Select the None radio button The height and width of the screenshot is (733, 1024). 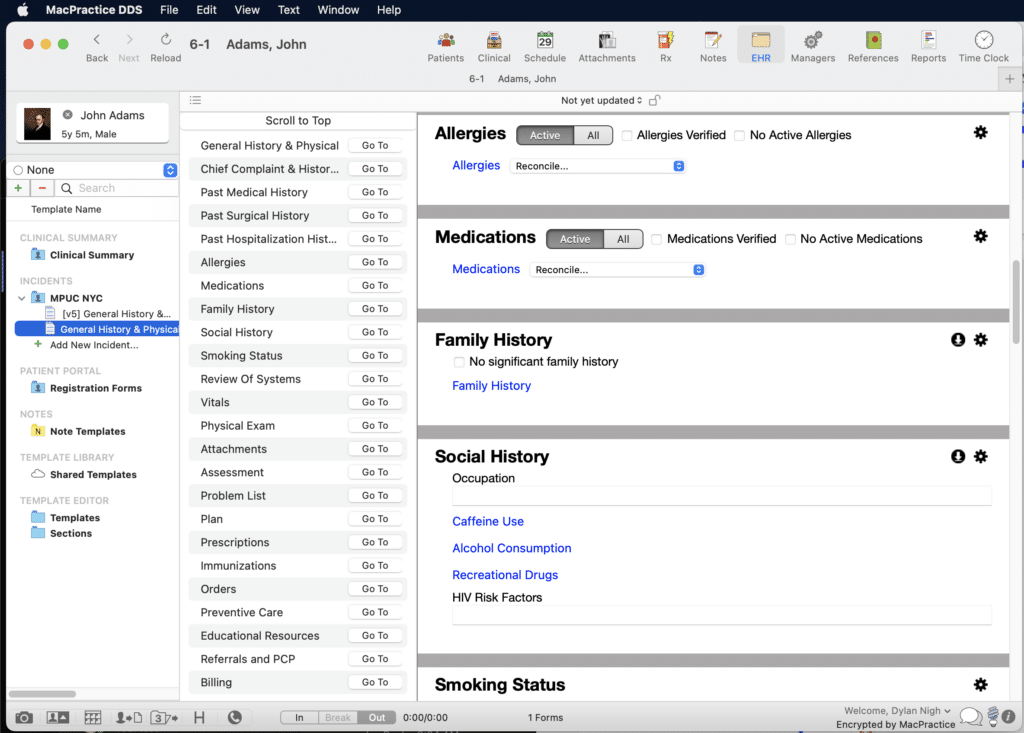(x=18, y=170)
